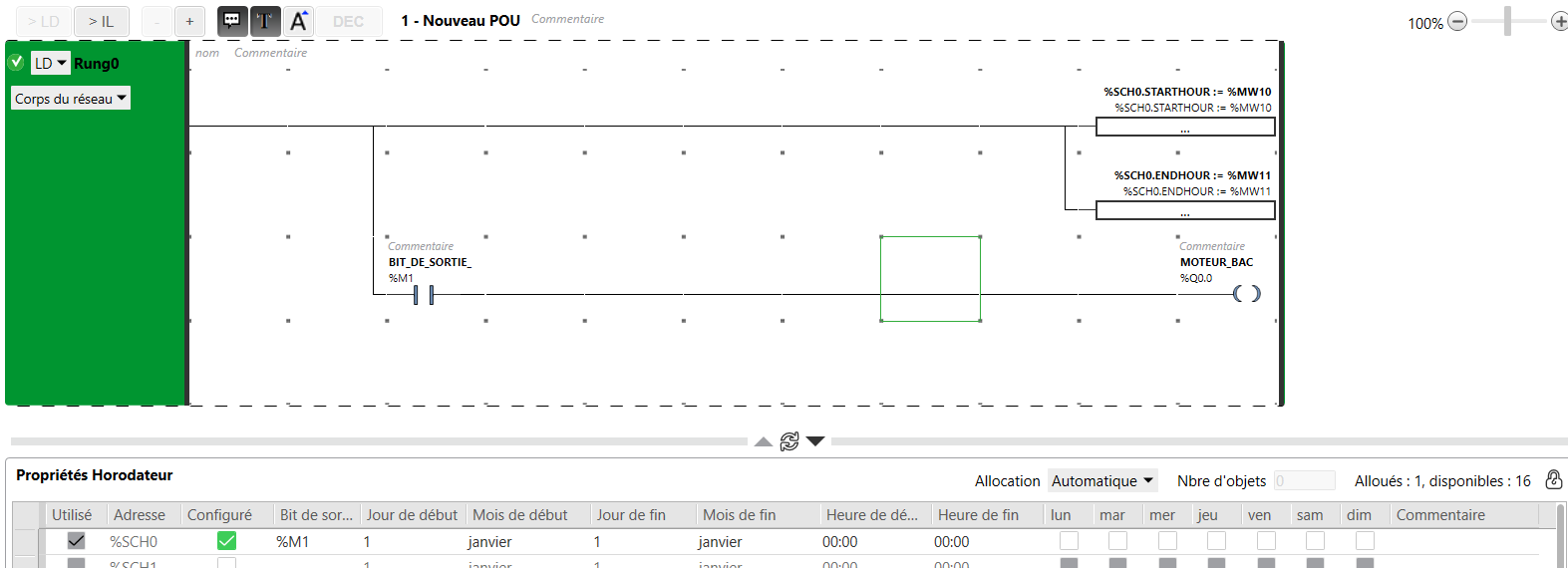Toggle the symbols display T icon
Image resolution: width=1568 pixels, height=568 pixels.
(x=264, y=21)
